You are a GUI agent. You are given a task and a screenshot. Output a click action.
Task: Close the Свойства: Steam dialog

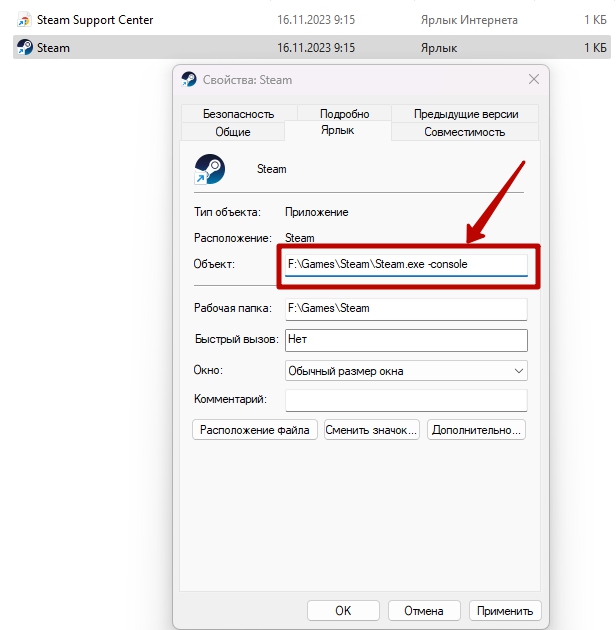534,80
